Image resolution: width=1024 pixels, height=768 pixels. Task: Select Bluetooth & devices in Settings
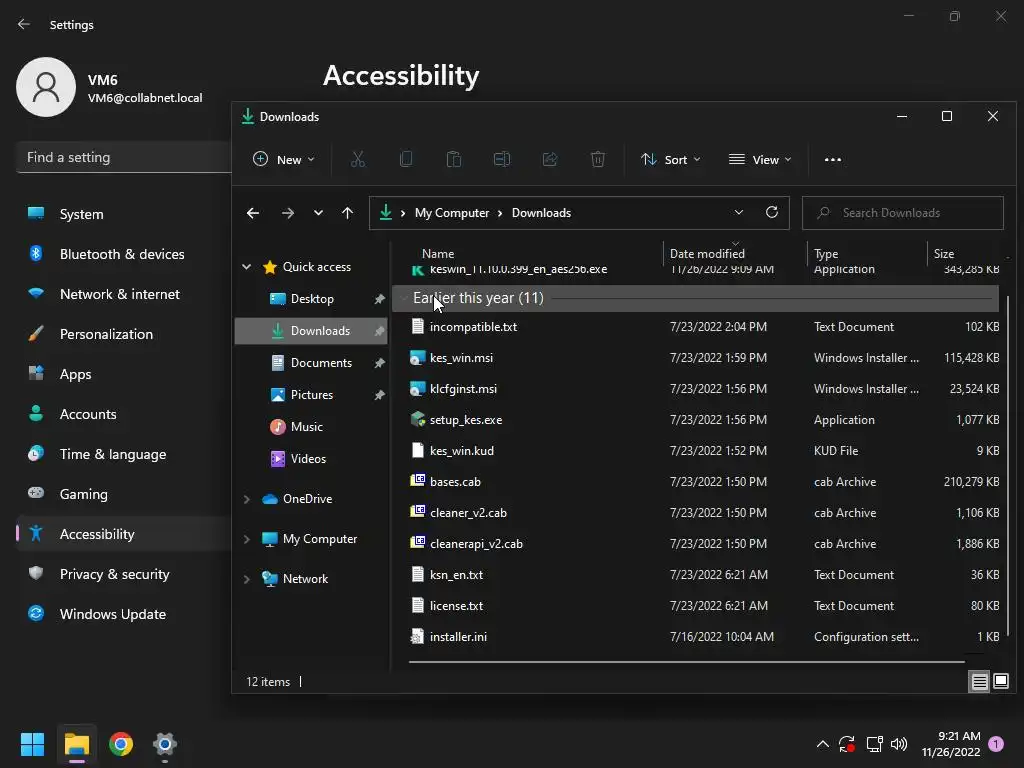123,254
